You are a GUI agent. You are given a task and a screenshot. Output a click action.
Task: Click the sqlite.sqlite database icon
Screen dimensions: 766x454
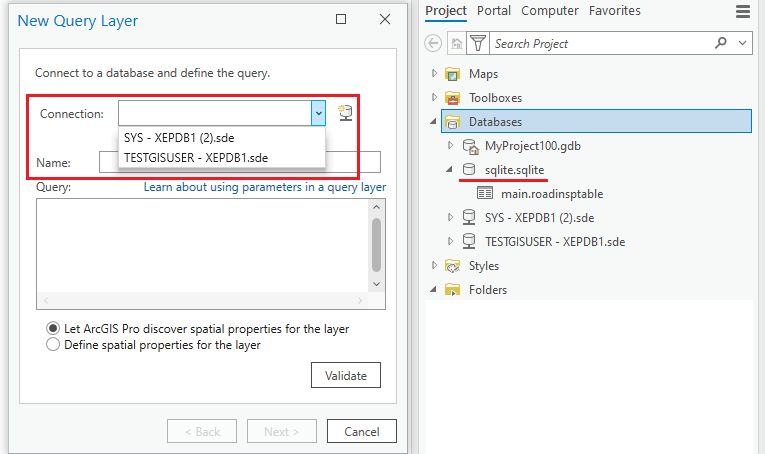click(469, 170)
